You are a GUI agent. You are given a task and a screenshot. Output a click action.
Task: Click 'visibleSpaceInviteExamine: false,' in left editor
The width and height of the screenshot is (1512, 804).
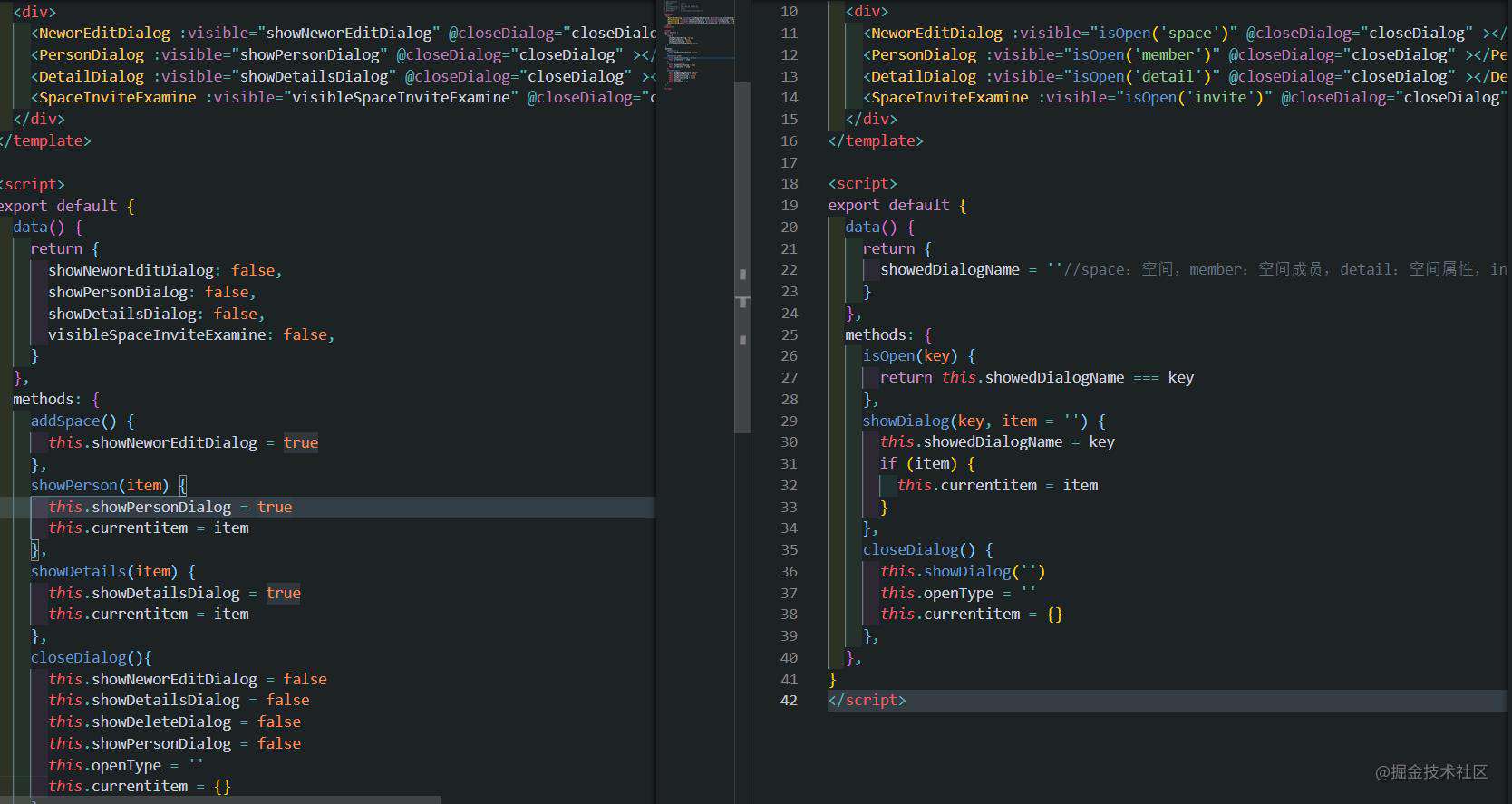pos(191,335)
